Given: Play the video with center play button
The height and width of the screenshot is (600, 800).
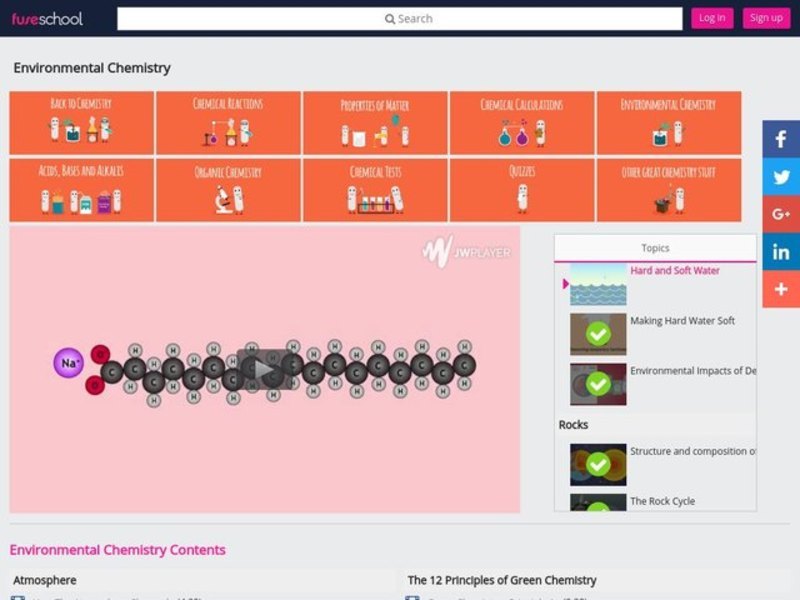Looking at the screenshot, I should (264, 369).
